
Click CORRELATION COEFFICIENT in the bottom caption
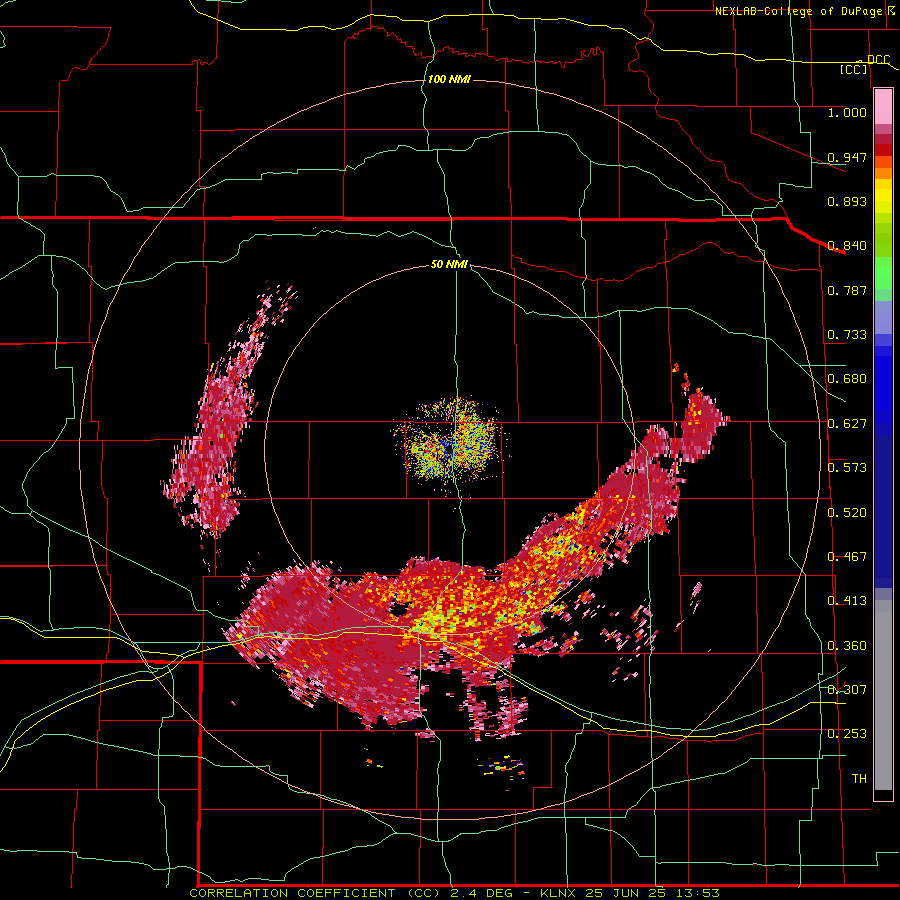pyautogui.click(x=292, y=893)
